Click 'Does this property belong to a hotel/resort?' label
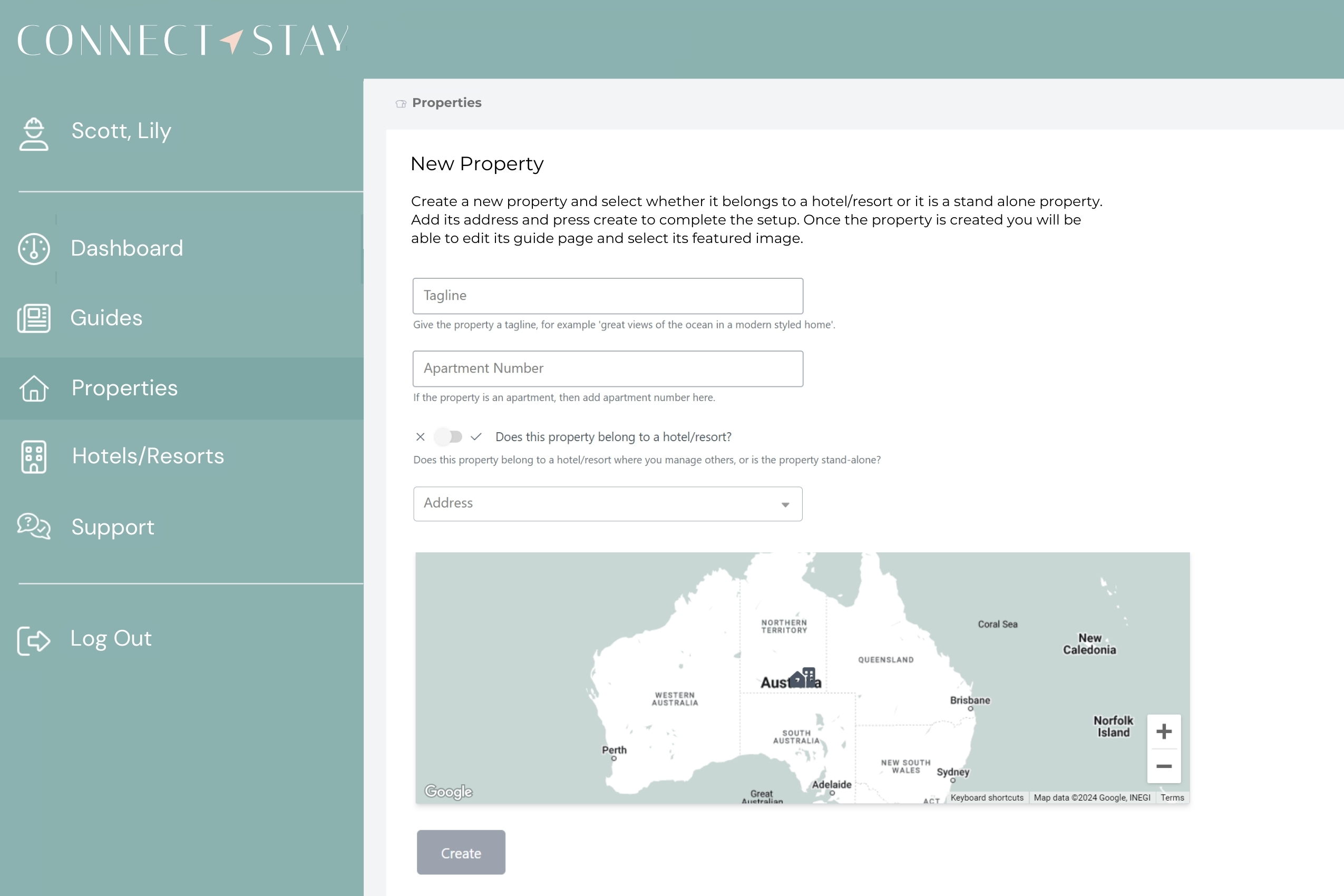The width and height of the screenshot is (1344, 896). tap(613, 437)
